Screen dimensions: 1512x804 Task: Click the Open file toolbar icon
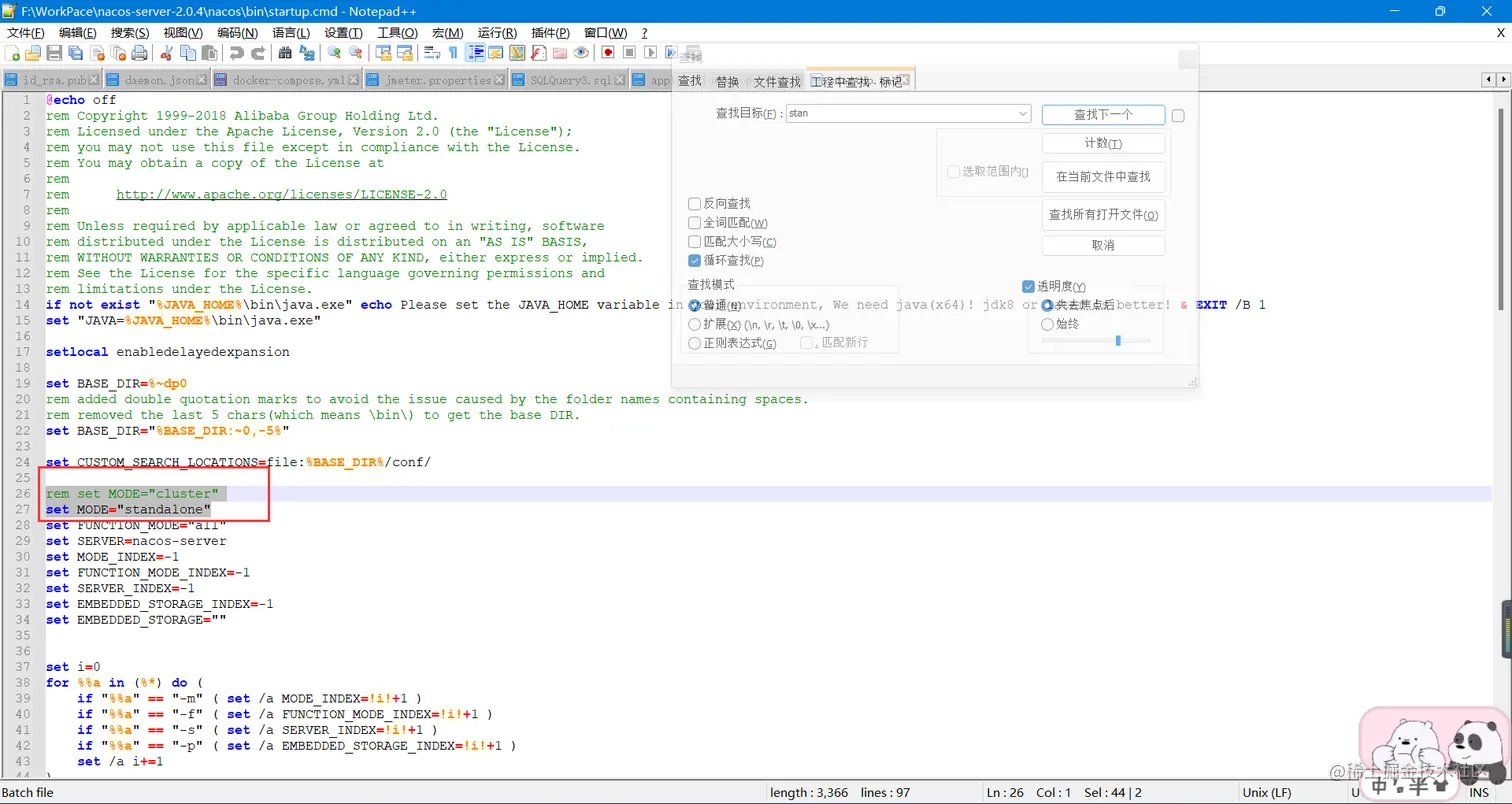pyautogui.click(x=33, y=52)
